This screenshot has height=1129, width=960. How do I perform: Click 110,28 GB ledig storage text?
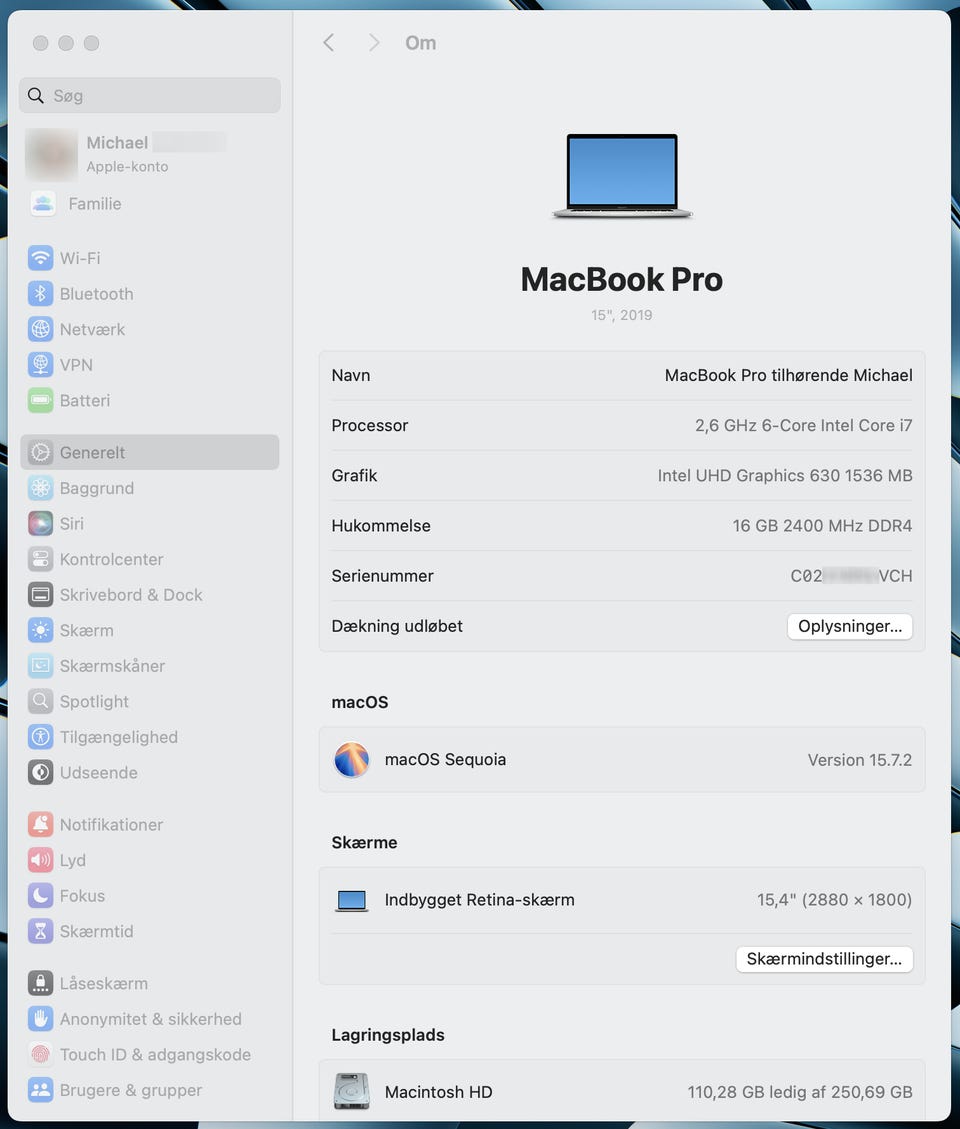click(x=800, y=1092)
